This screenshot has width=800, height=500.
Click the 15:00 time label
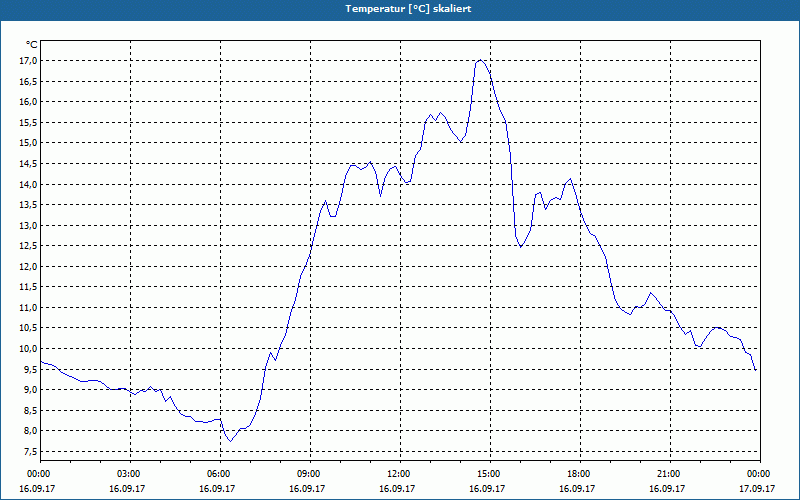(x=489, y=474)
